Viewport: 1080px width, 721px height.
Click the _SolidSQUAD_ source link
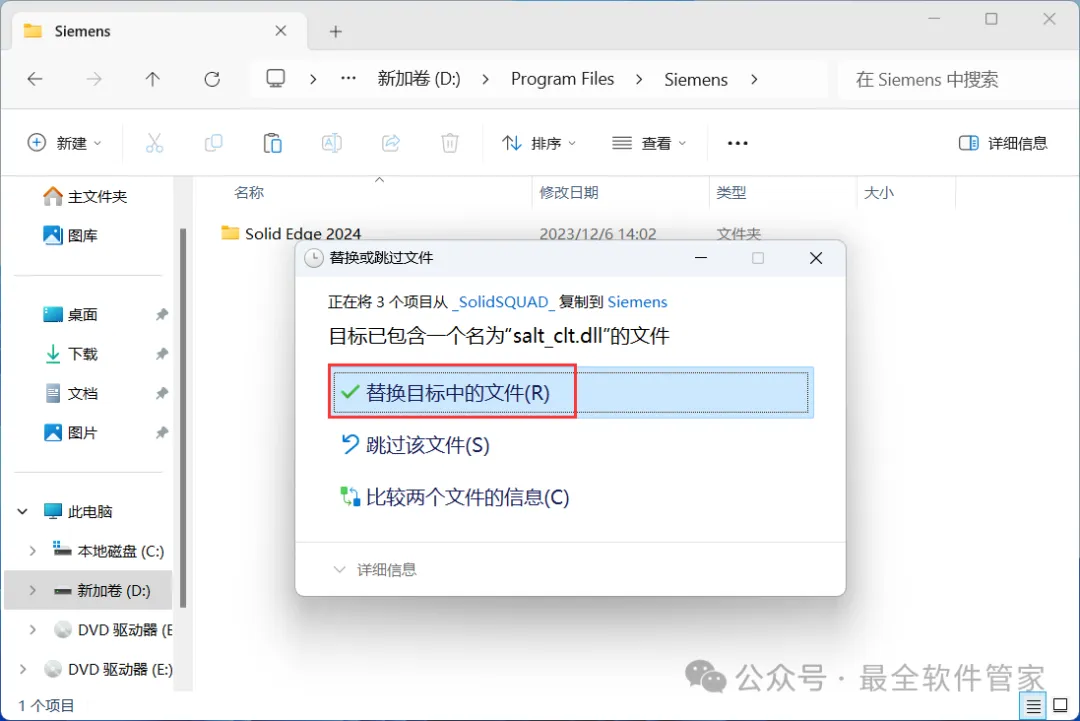pos(503,302)
